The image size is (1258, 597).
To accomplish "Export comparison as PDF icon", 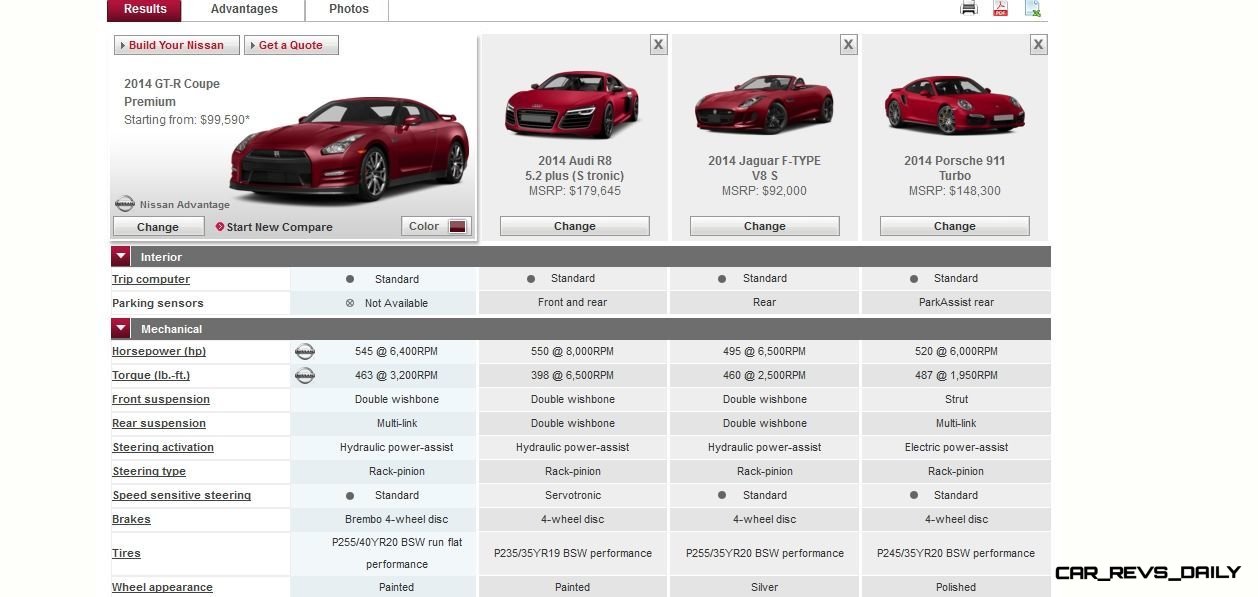I will pyautogui.click(x=1000, y=8).
